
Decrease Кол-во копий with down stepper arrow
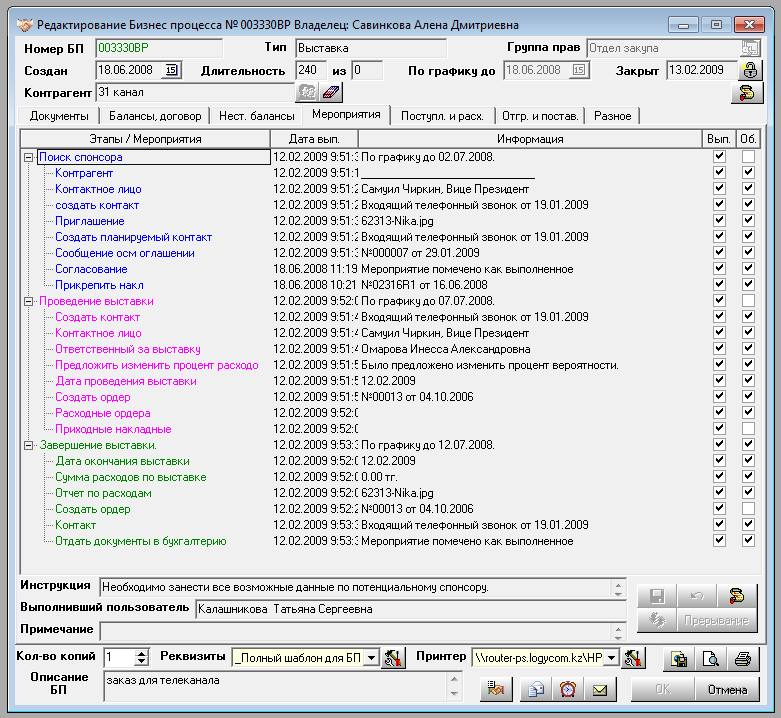pyautogui.click(x=141, y=662)
